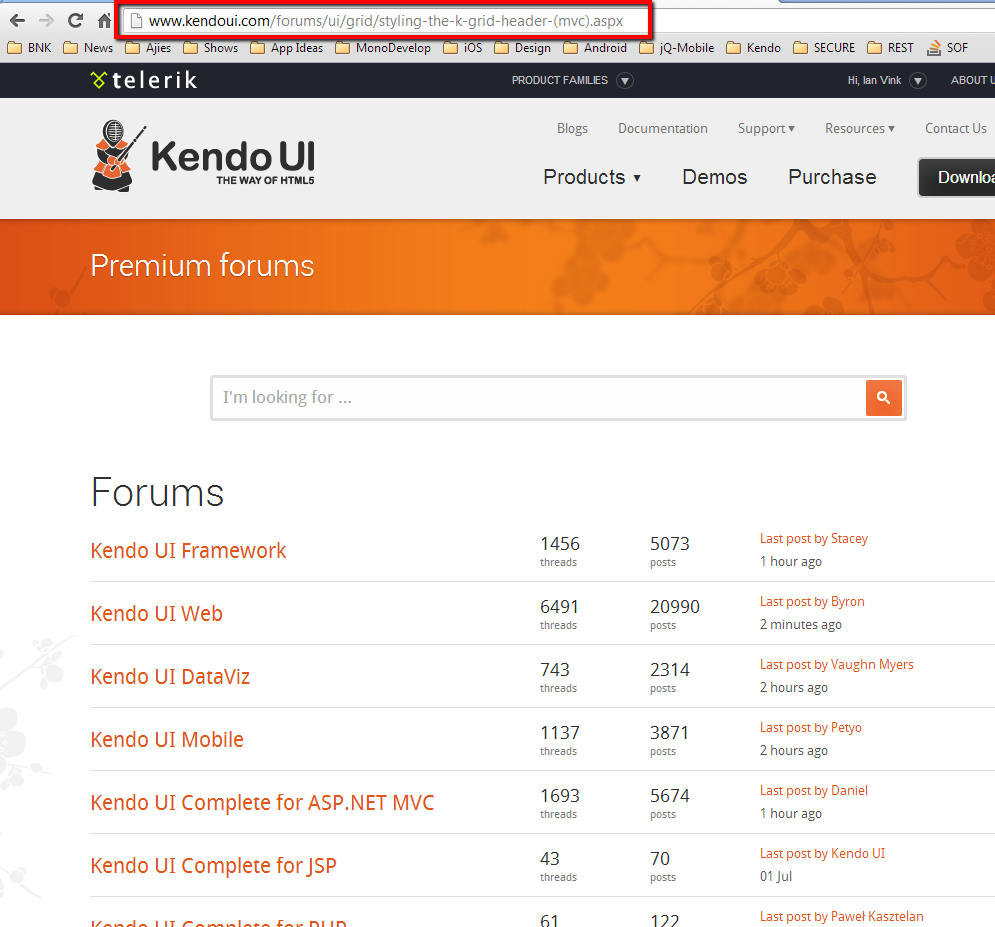The height and width of the screenshot is (927, 995).
Task: Open the SOF Stack Overflow bookmark
Action: click(947, 48)
